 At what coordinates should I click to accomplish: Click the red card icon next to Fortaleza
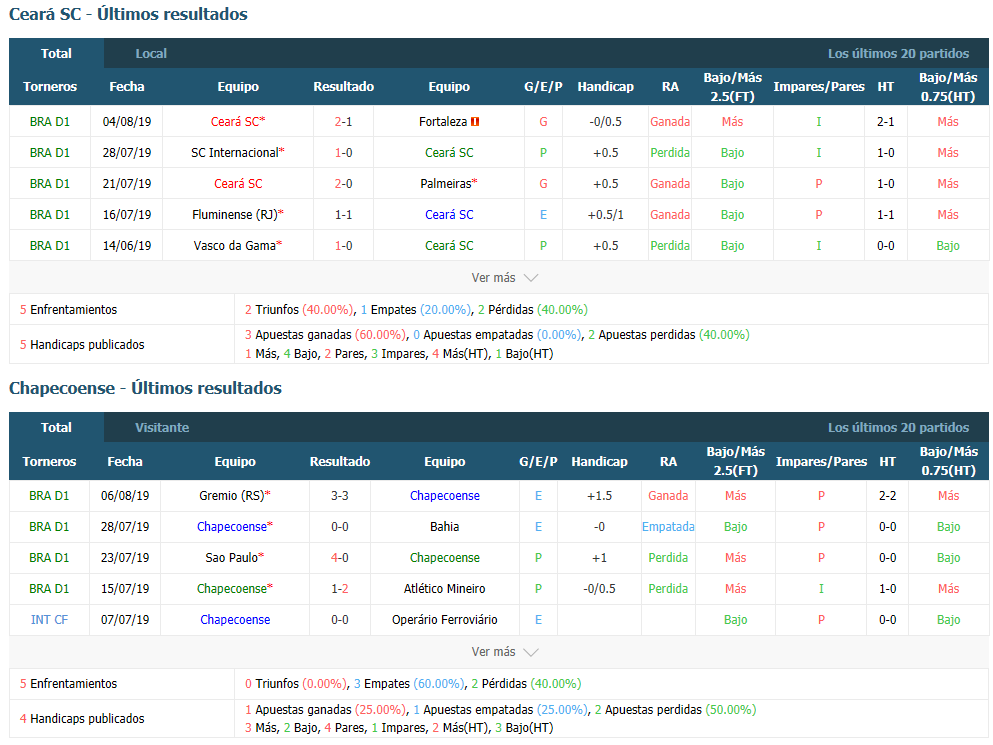point(475,122)
